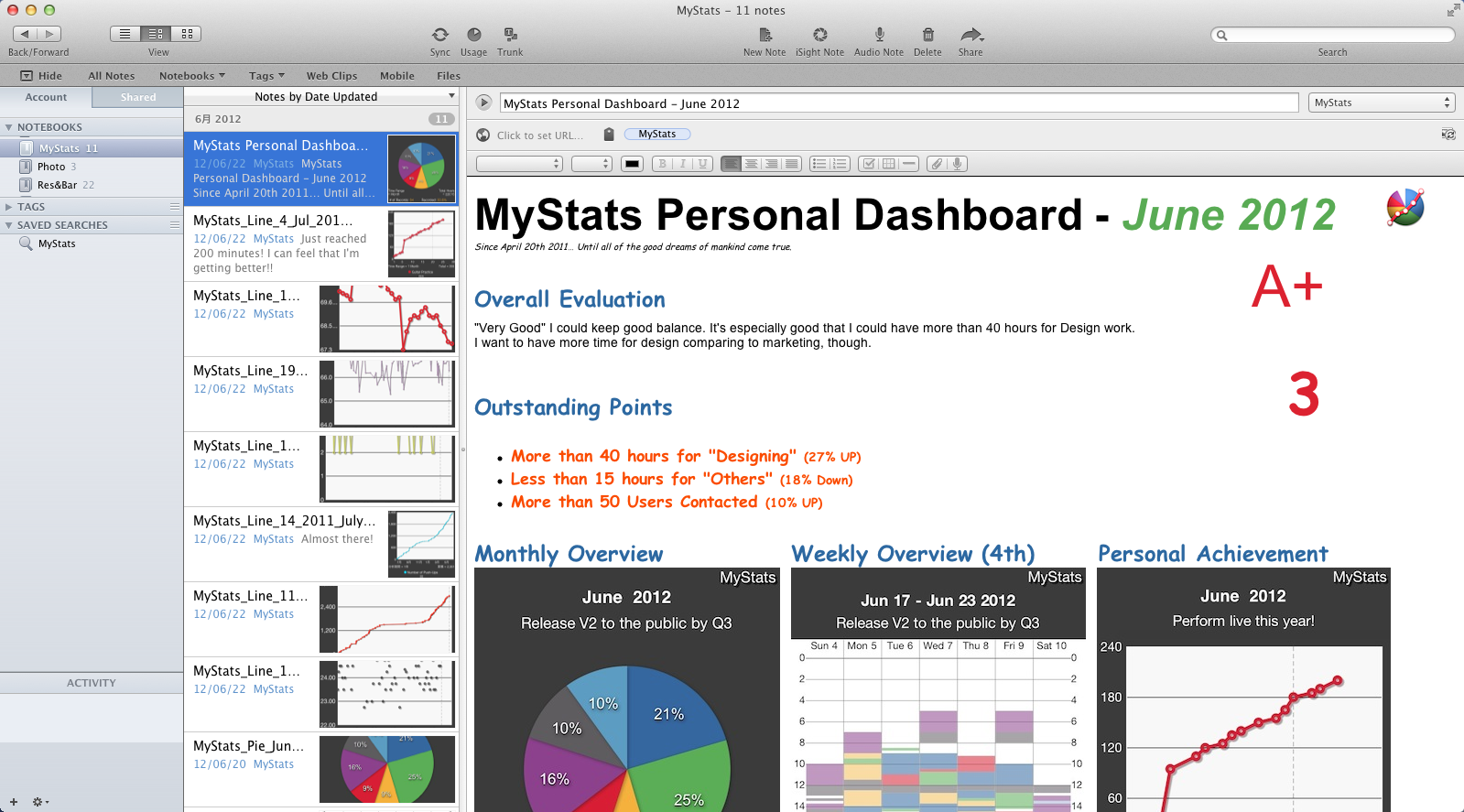Switch to snippet view mode
Image resolution: width=1464 pixels, height=812 pixels.
(156, 34)
